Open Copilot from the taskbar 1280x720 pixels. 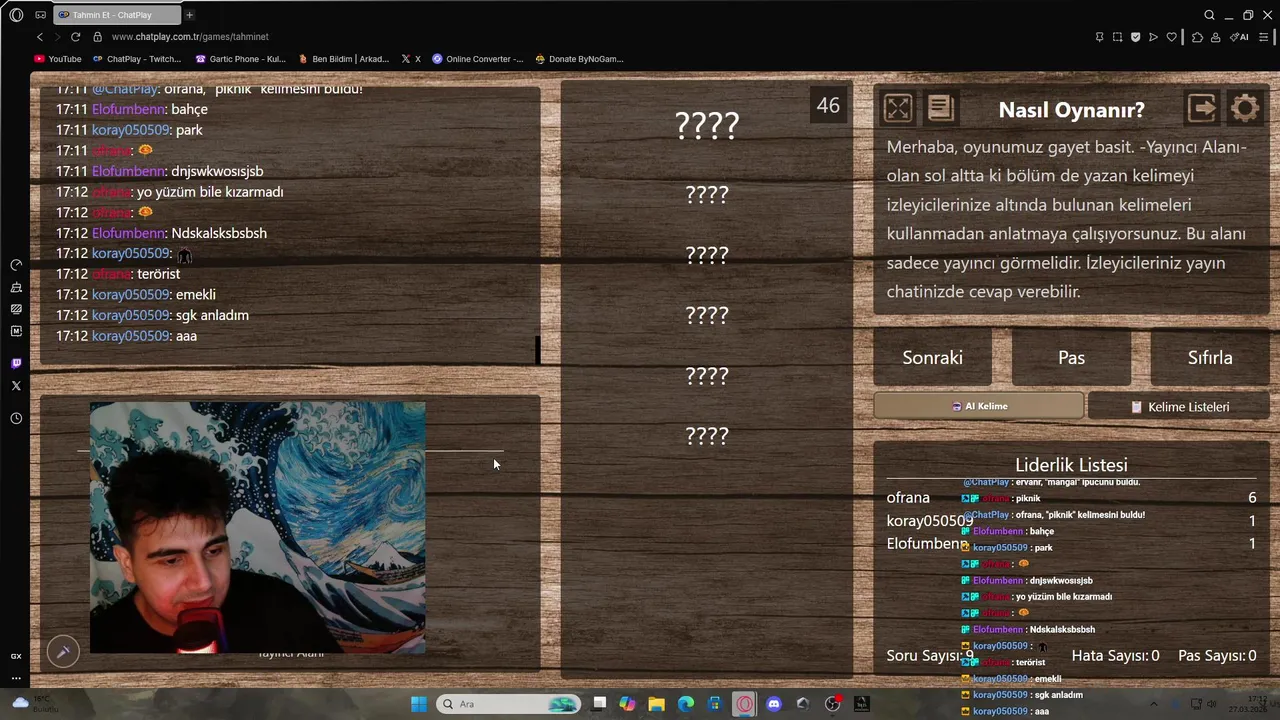click(627, 704)
